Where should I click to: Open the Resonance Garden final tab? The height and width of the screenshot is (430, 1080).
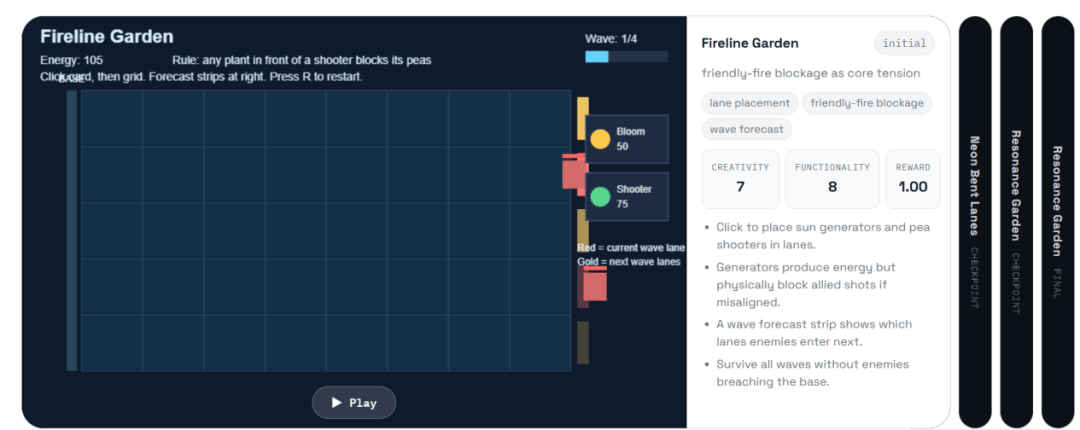click(1057, 222)
